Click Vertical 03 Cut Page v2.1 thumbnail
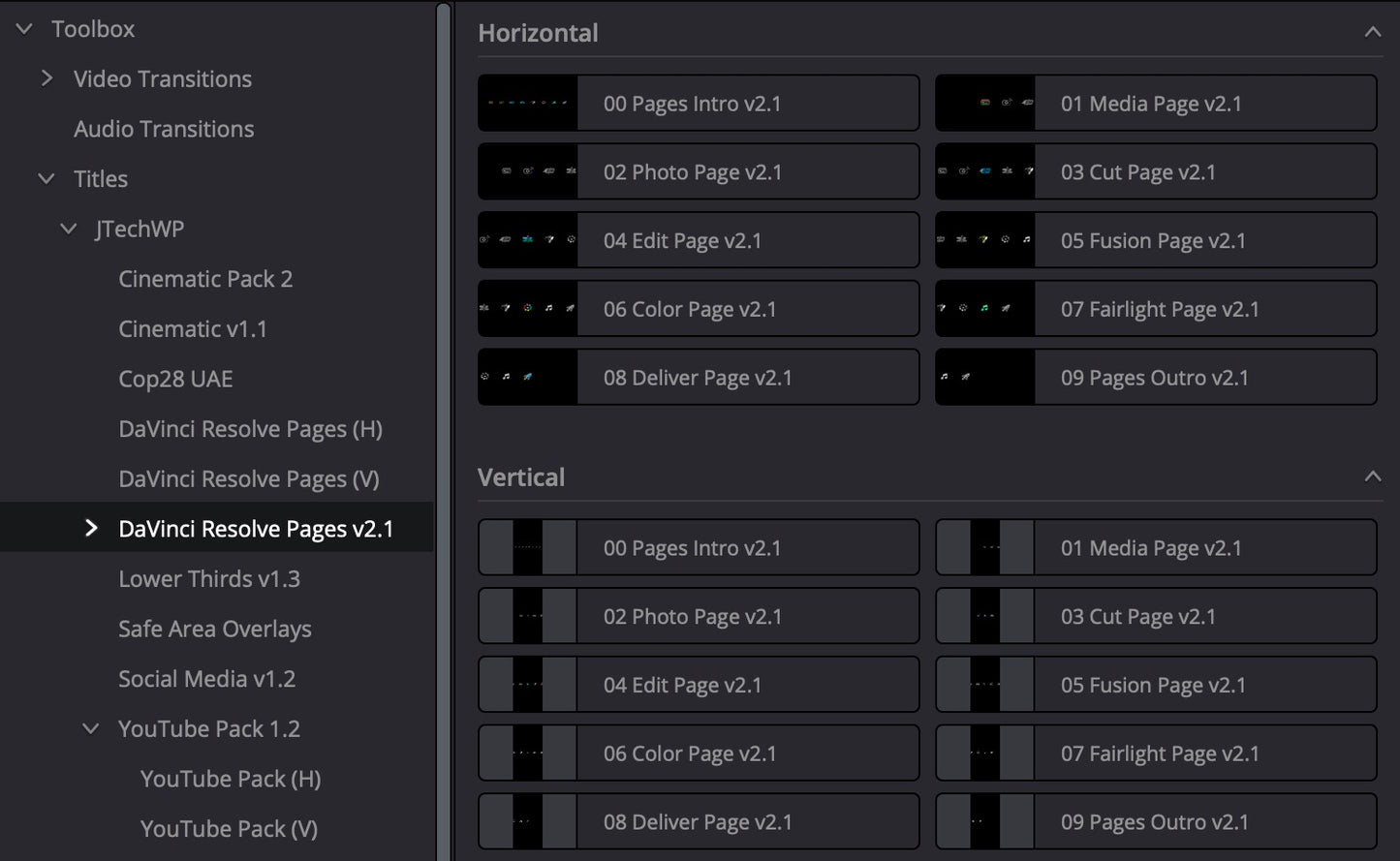 [x=985, y=616]
